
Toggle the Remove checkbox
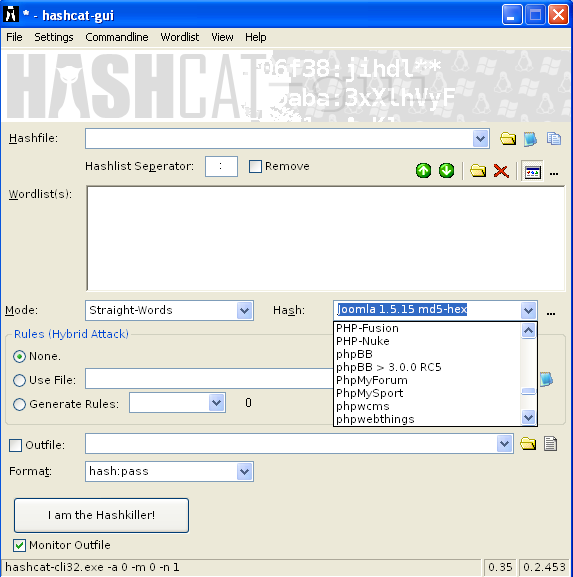click(255, 166)
